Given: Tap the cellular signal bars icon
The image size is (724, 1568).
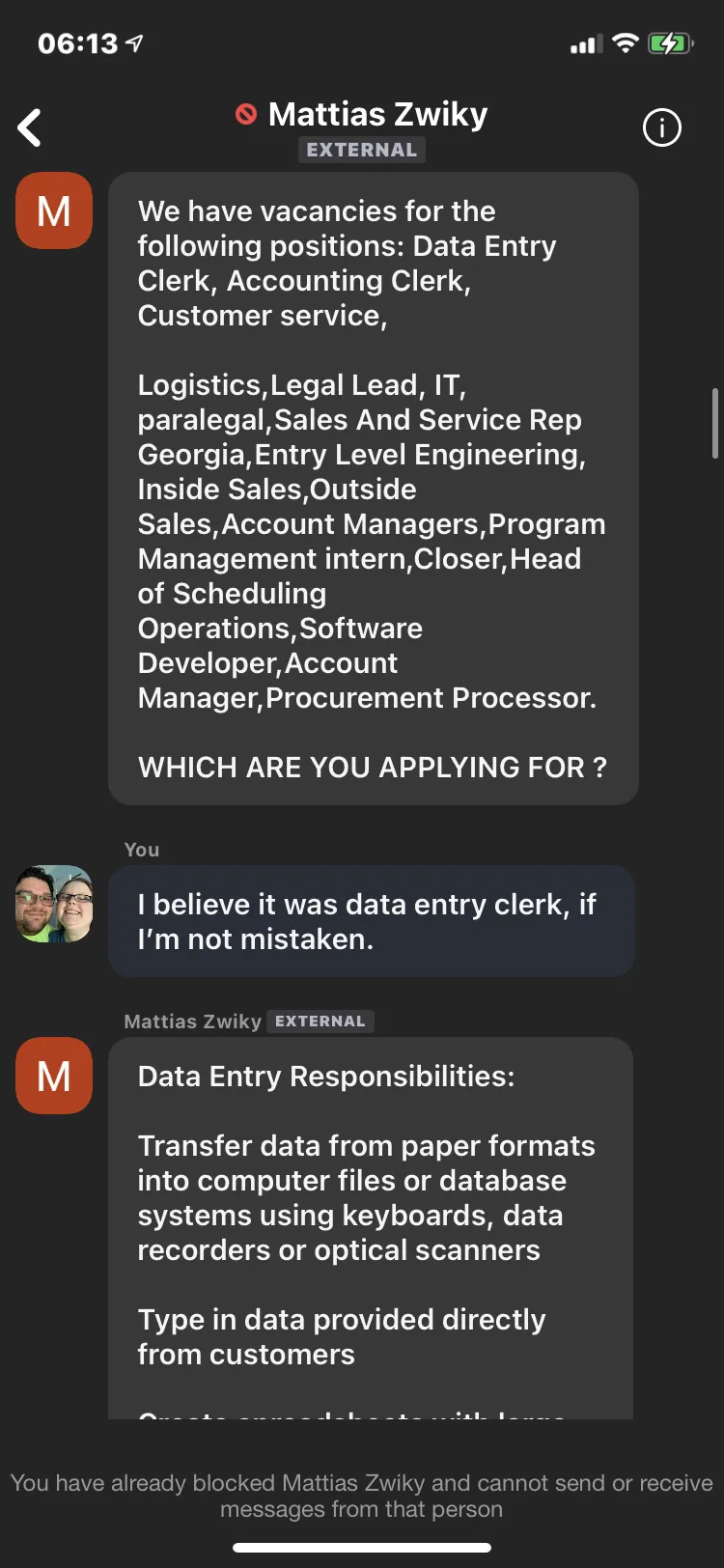Looking at the screenshot, I should (x=586, y=43).
